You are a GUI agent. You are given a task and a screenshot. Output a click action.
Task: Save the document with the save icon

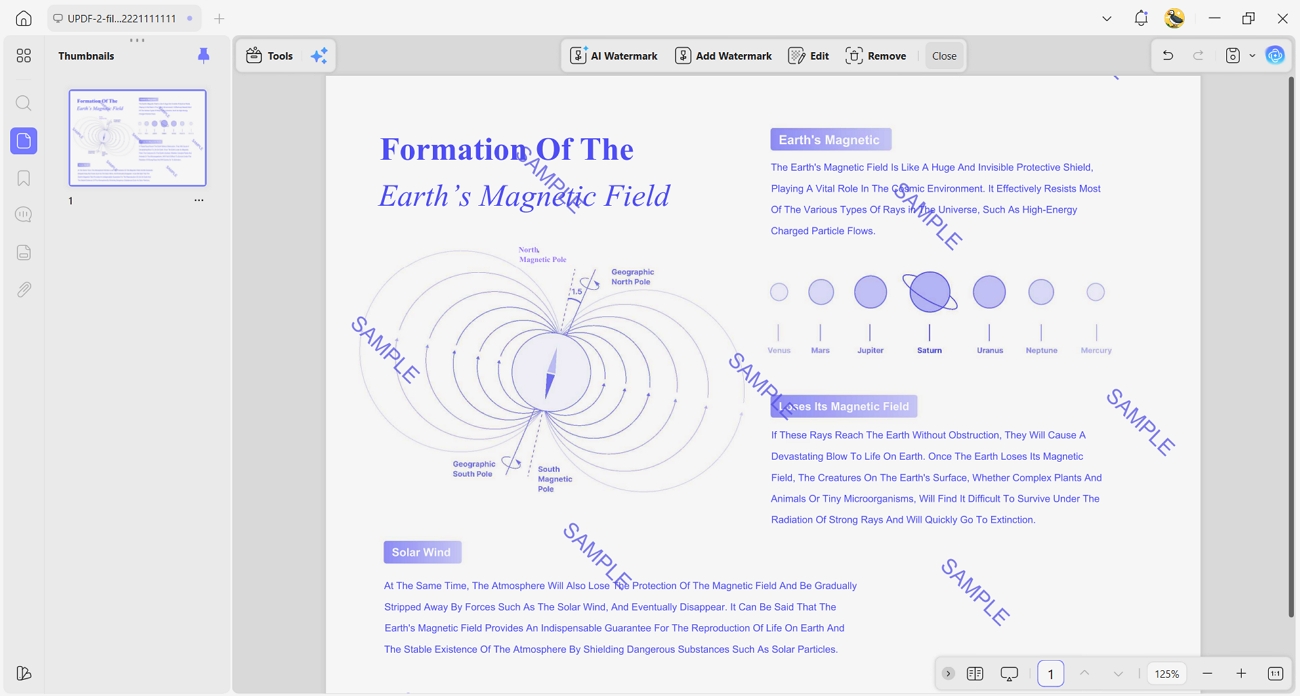click(x=1233, y=56)
